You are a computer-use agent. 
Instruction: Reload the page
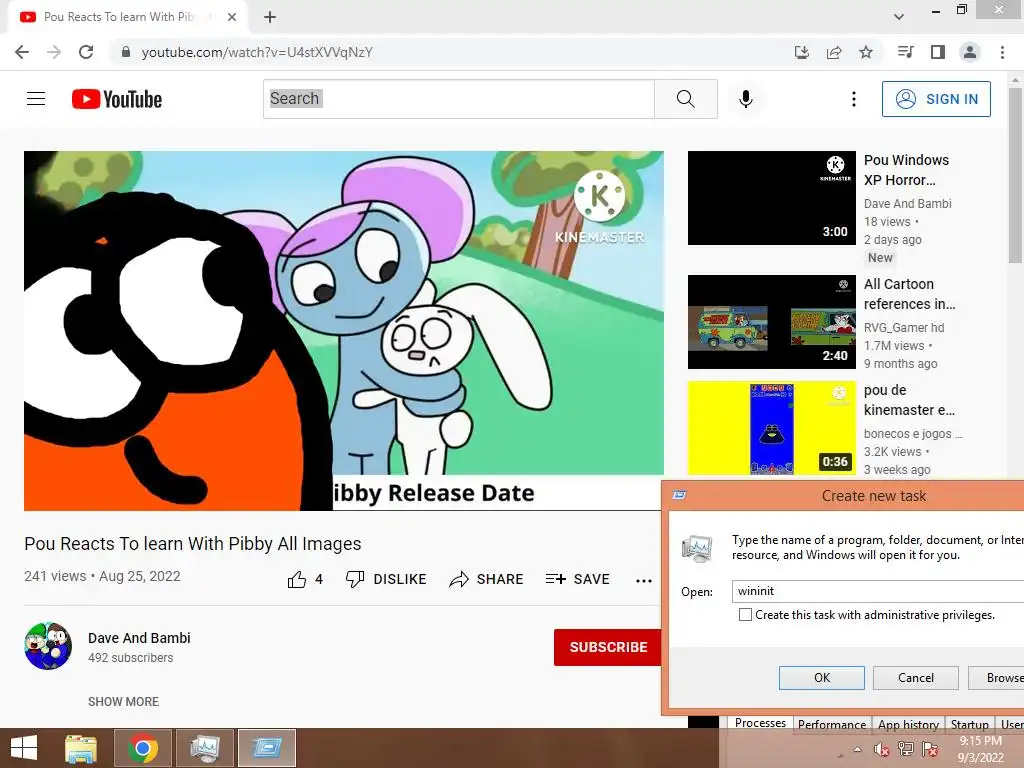coord(86,52)
